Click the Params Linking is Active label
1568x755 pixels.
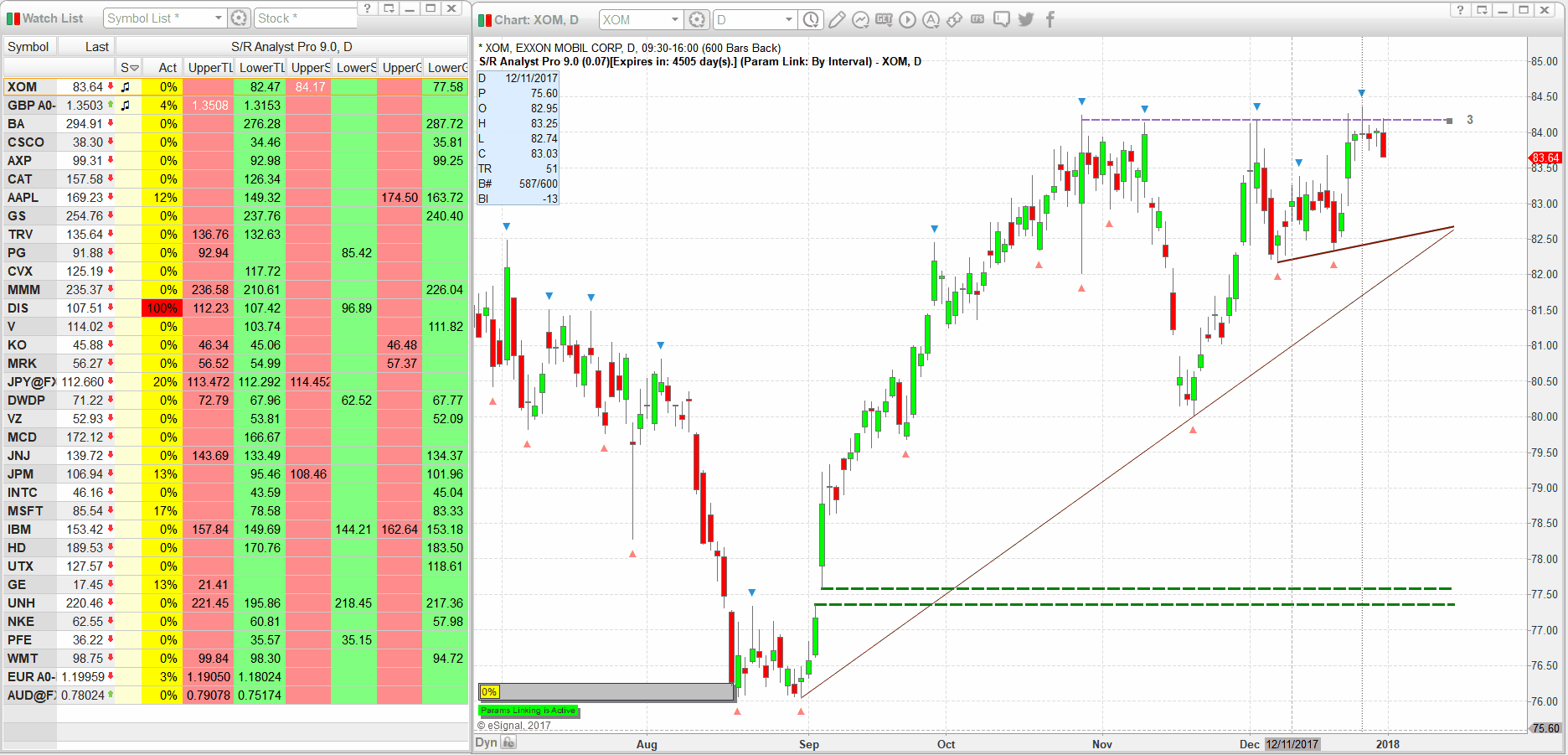(x=529, y=711)
